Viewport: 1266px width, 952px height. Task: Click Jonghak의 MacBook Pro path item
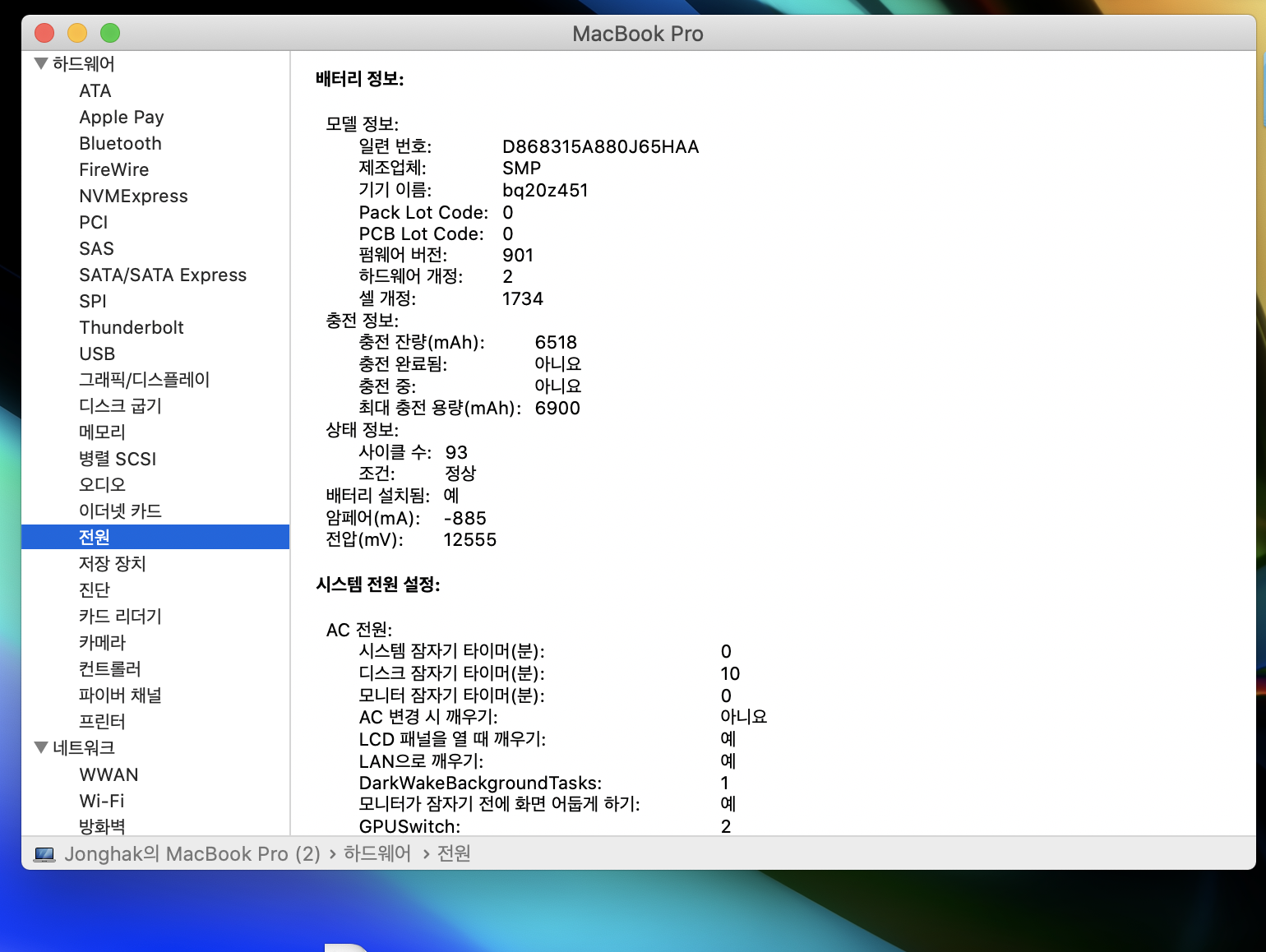coord(192,854)
